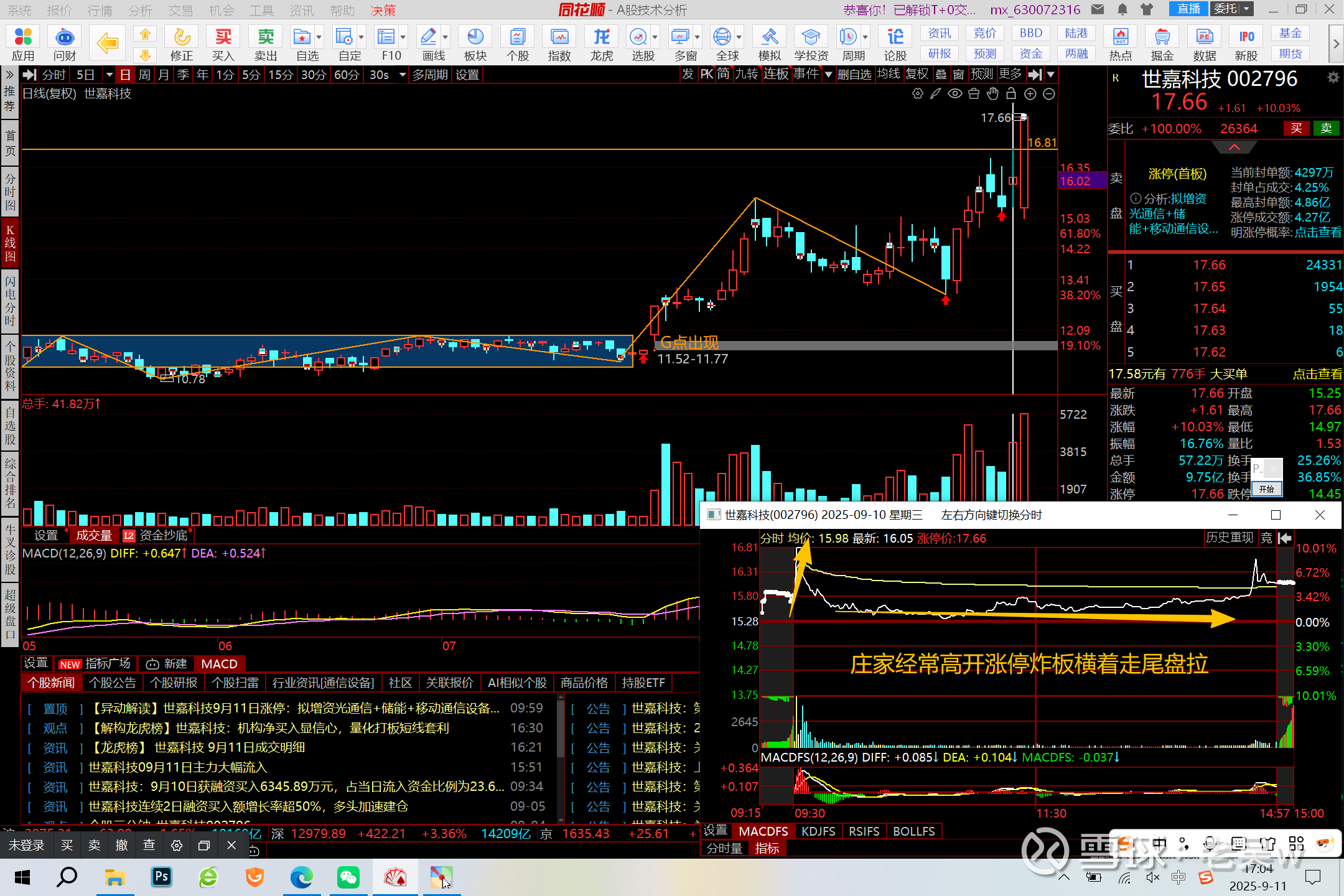Expand the 委托 dropdown in title bar

tap(1247, 9)
